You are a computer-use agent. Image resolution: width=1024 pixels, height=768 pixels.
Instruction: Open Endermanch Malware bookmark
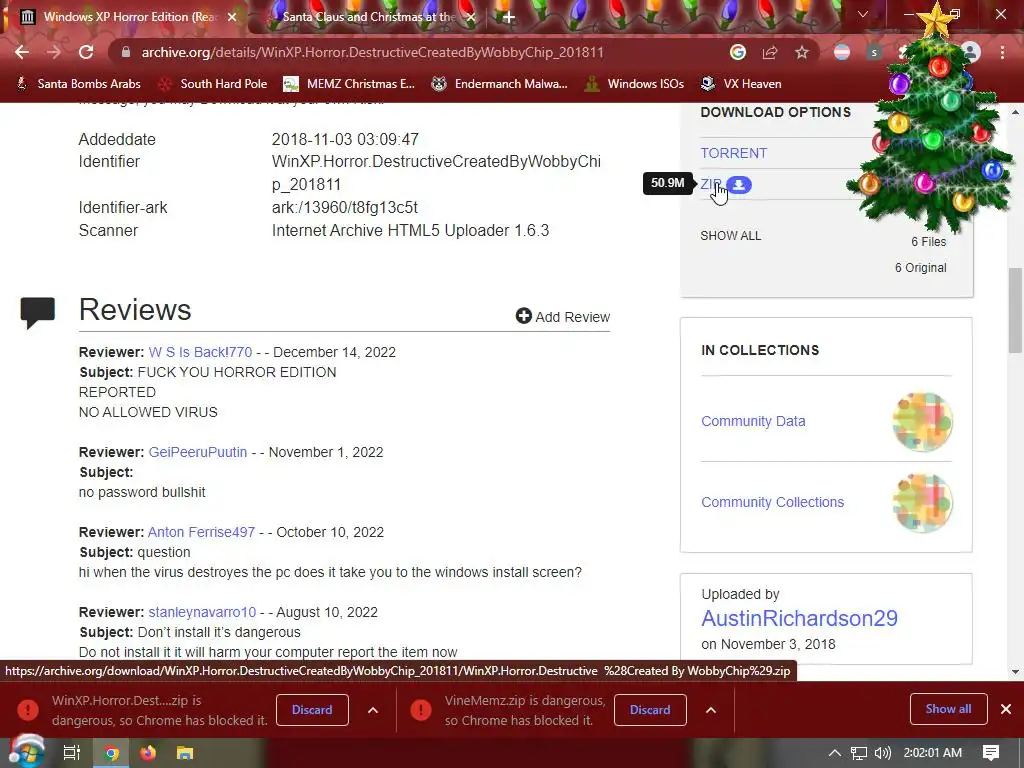(x=500, y=84)
